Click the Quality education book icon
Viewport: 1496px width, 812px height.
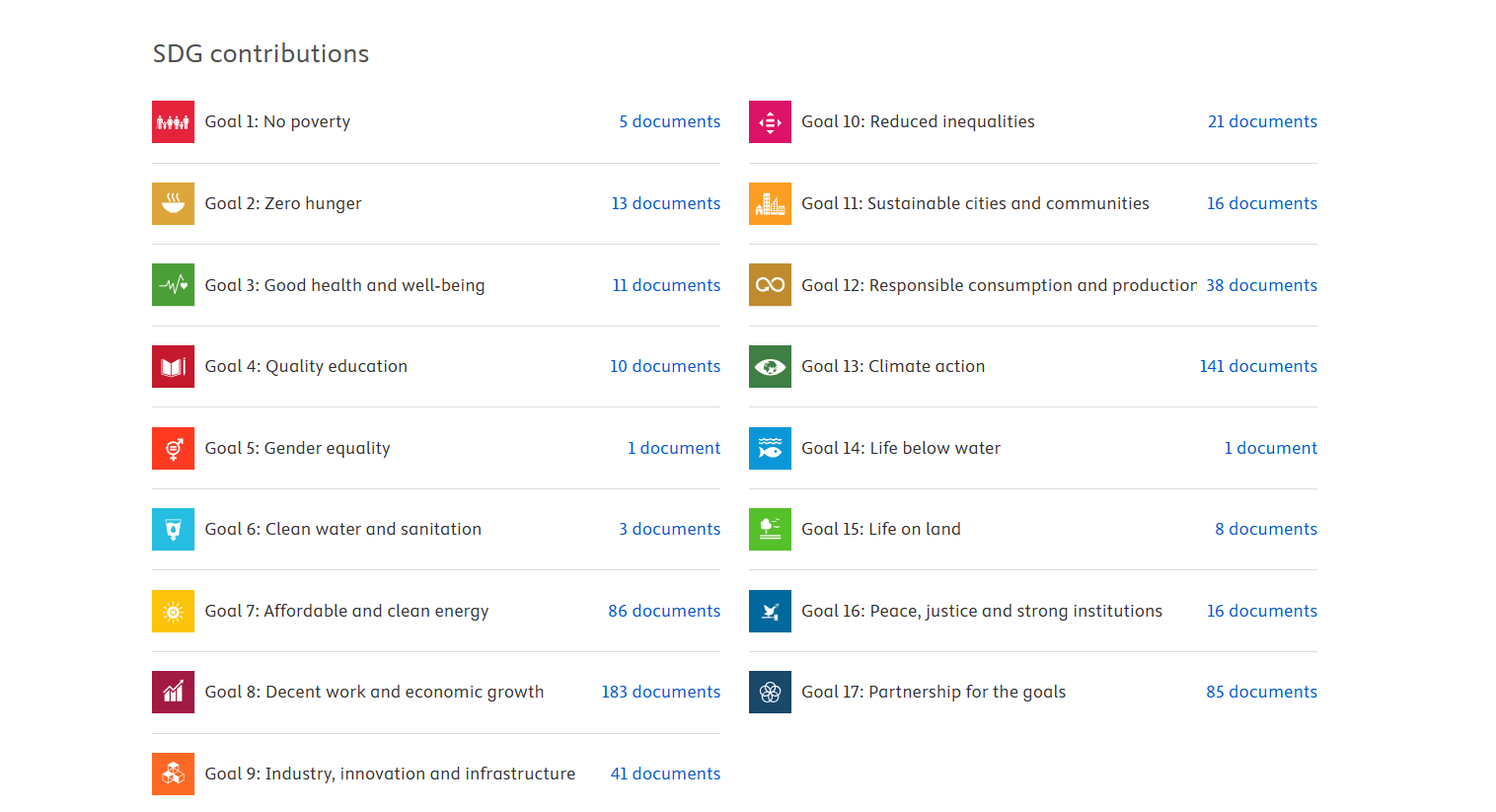pos(173,366)
